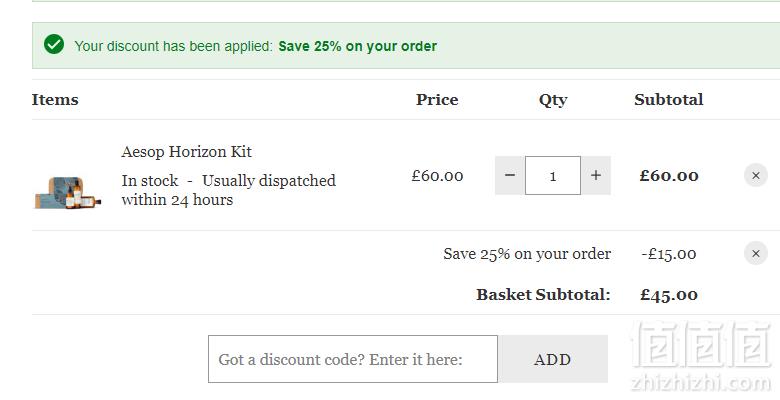Remove Aesop Horizon Kit from basket

(756, 176)
